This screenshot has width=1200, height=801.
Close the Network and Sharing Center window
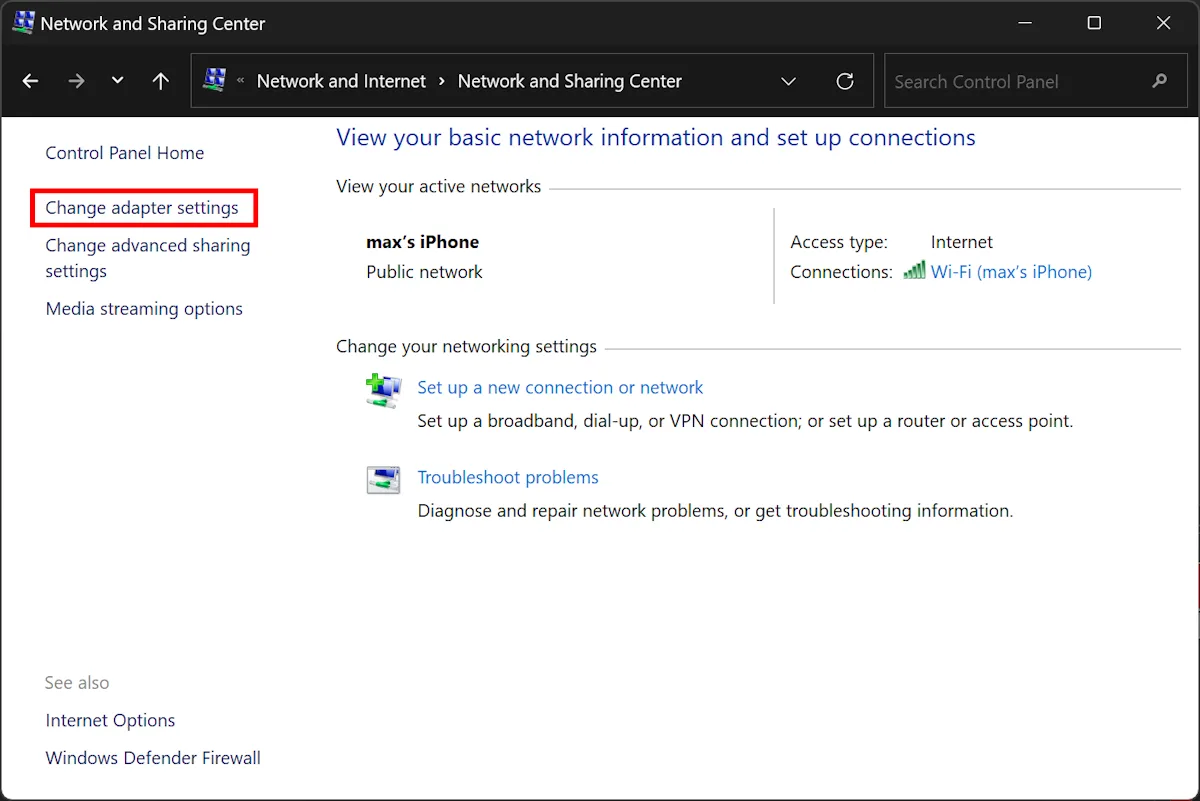coord(1164,22)
